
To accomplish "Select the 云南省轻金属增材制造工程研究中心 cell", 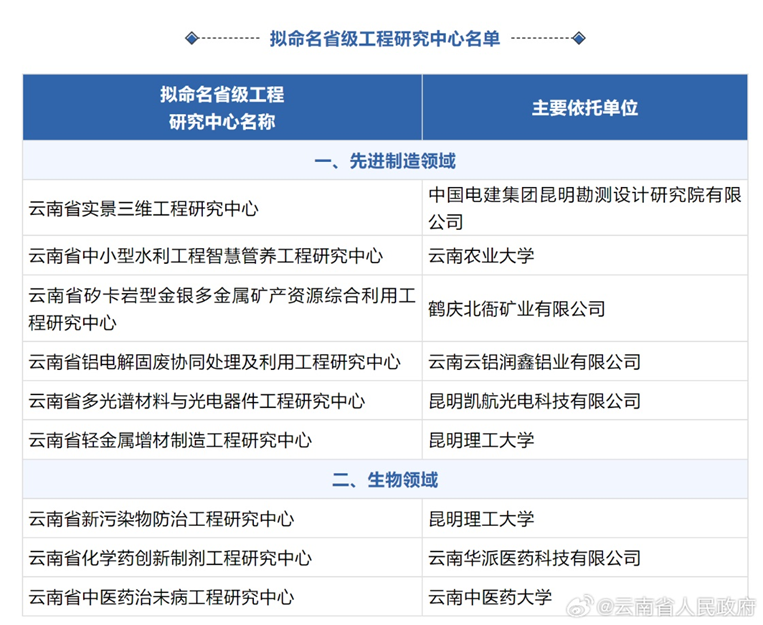I will (170, 440).
